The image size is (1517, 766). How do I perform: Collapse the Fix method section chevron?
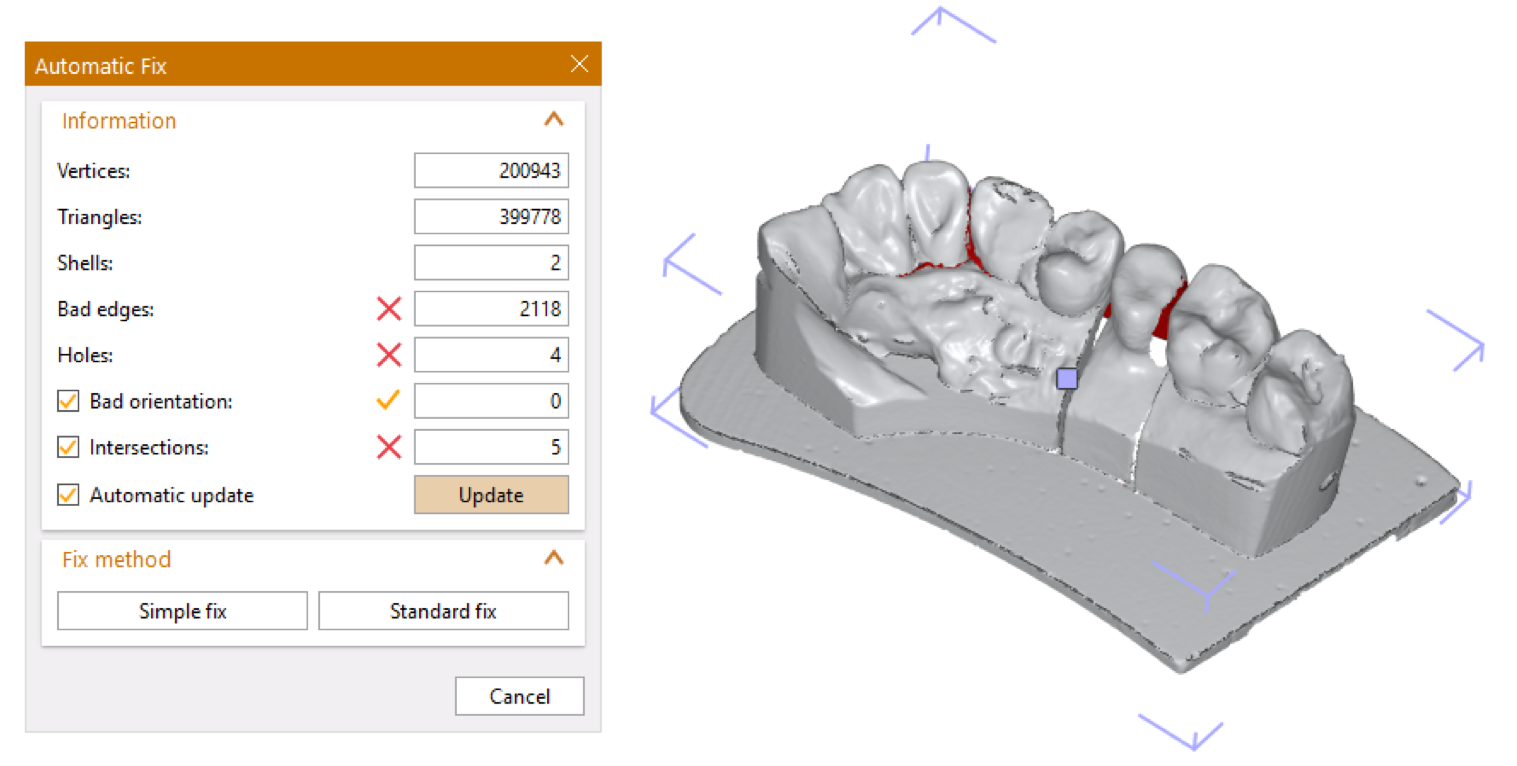click(553, 558)
